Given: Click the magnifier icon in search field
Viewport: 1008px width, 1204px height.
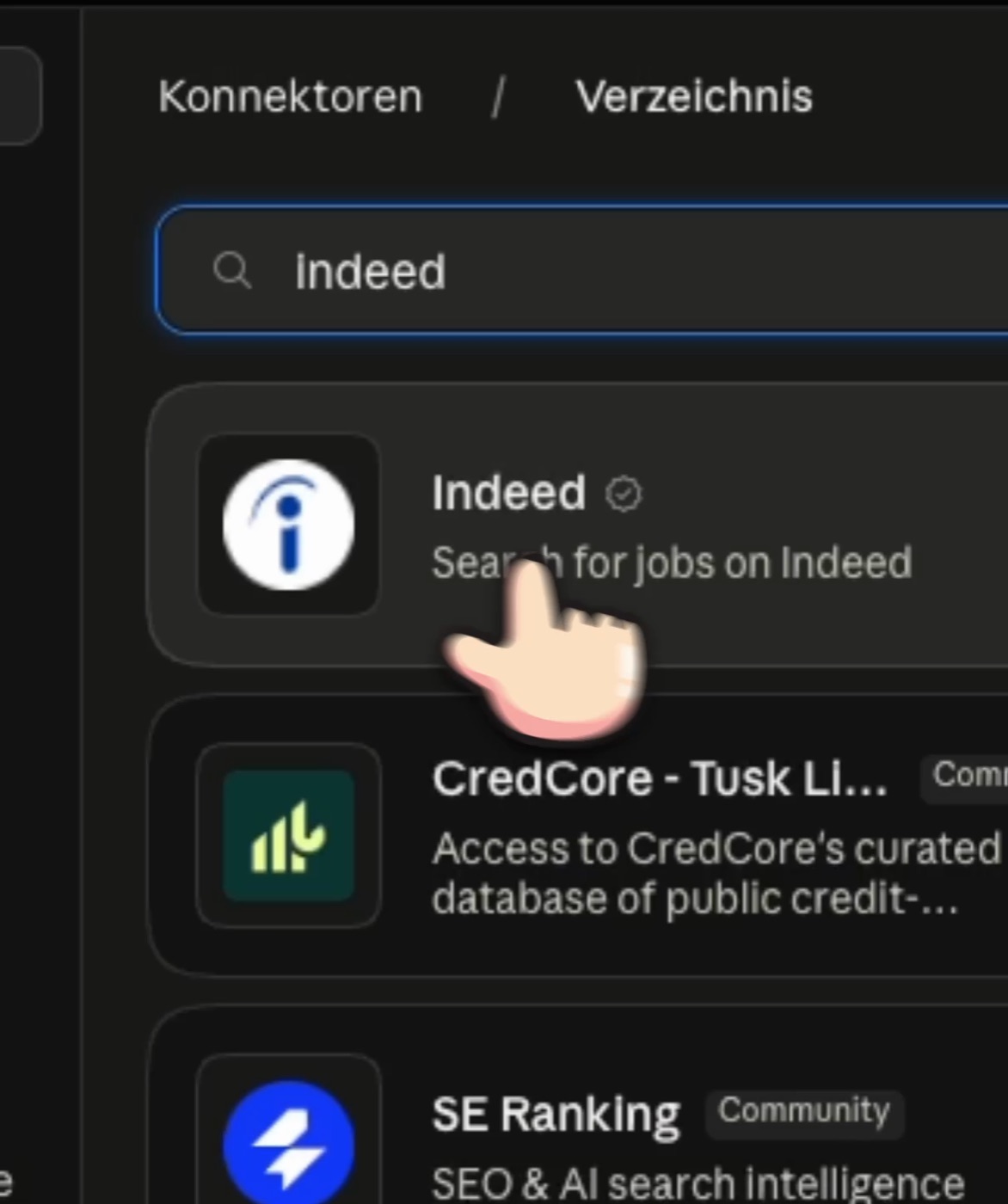Looking at the screenshot, I should tap(231, 270).
